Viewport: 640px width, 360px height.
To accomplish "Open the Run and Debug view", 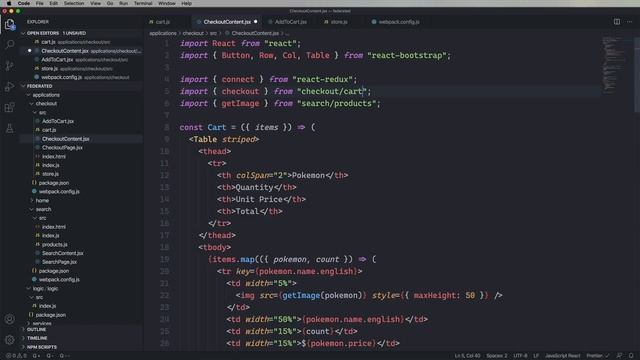I will pos(10,87).
